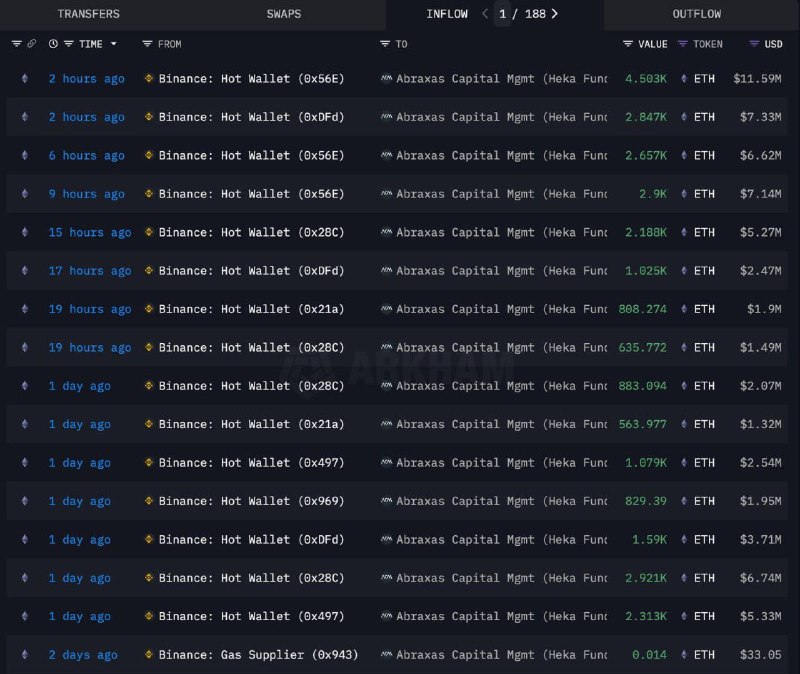The image size is (800, 674).
Task: Open Binance: Hot Wallet (0xDFd) in the 2.847K row
Action: click(x=251, y=117)
